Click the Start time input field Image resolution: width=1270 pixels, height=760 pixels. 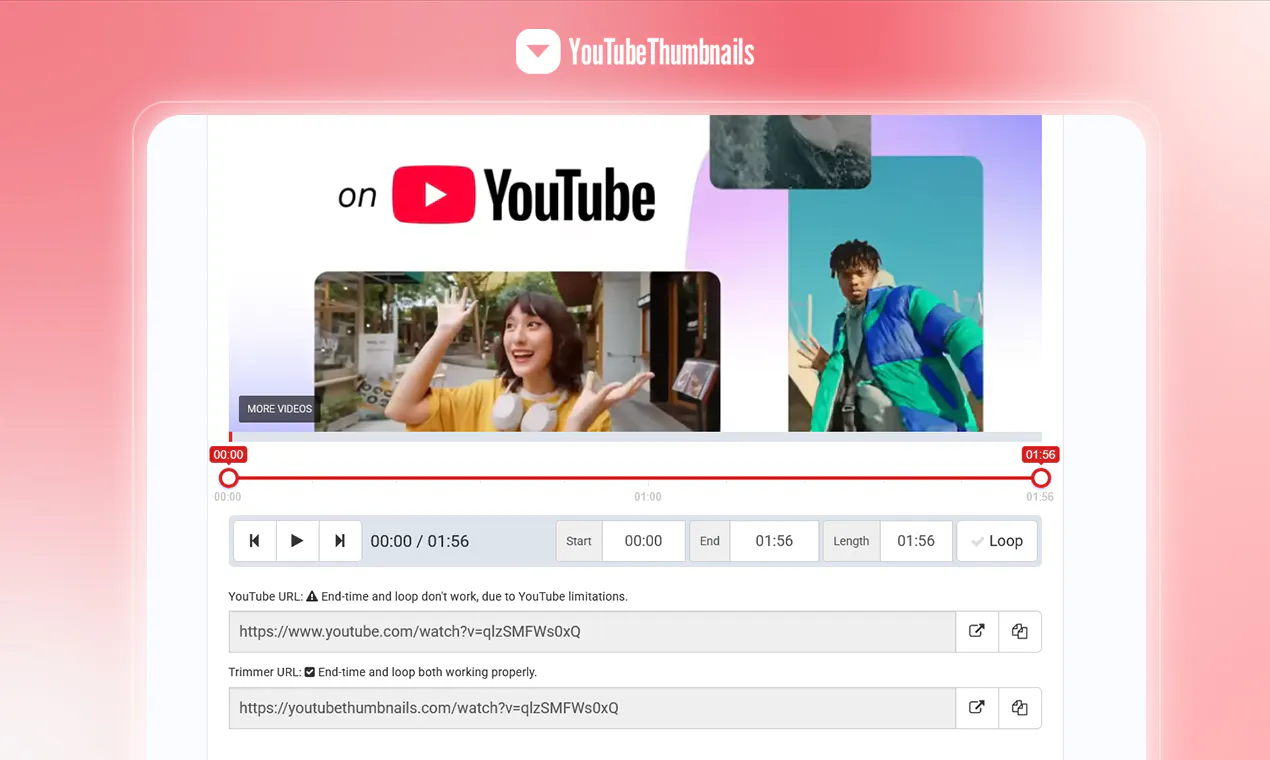tap(643, 541)
